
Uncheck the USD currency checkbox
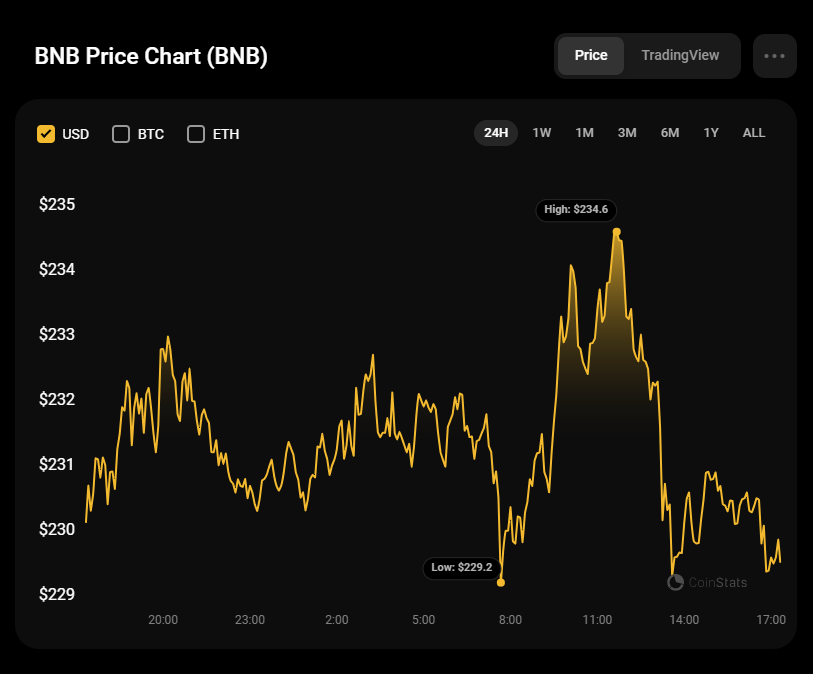tap(46, 134)
